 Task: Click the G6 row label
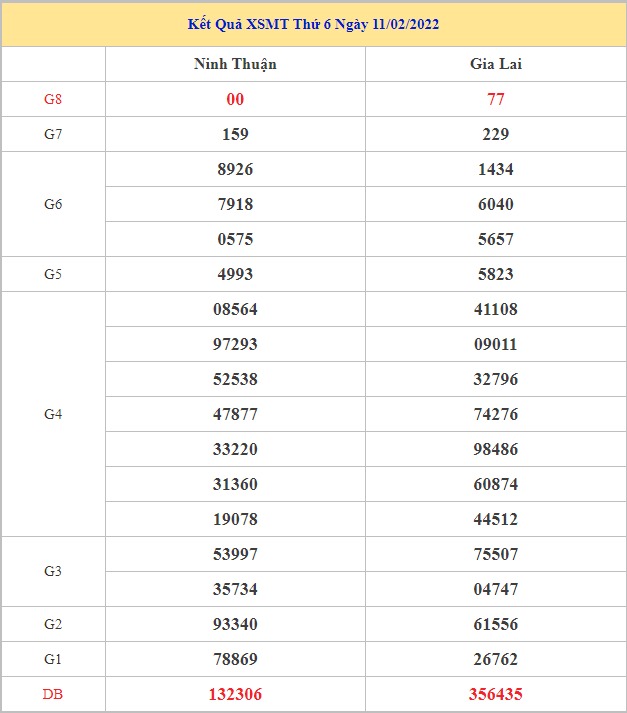pyautogui.click(x=53, y=204)
